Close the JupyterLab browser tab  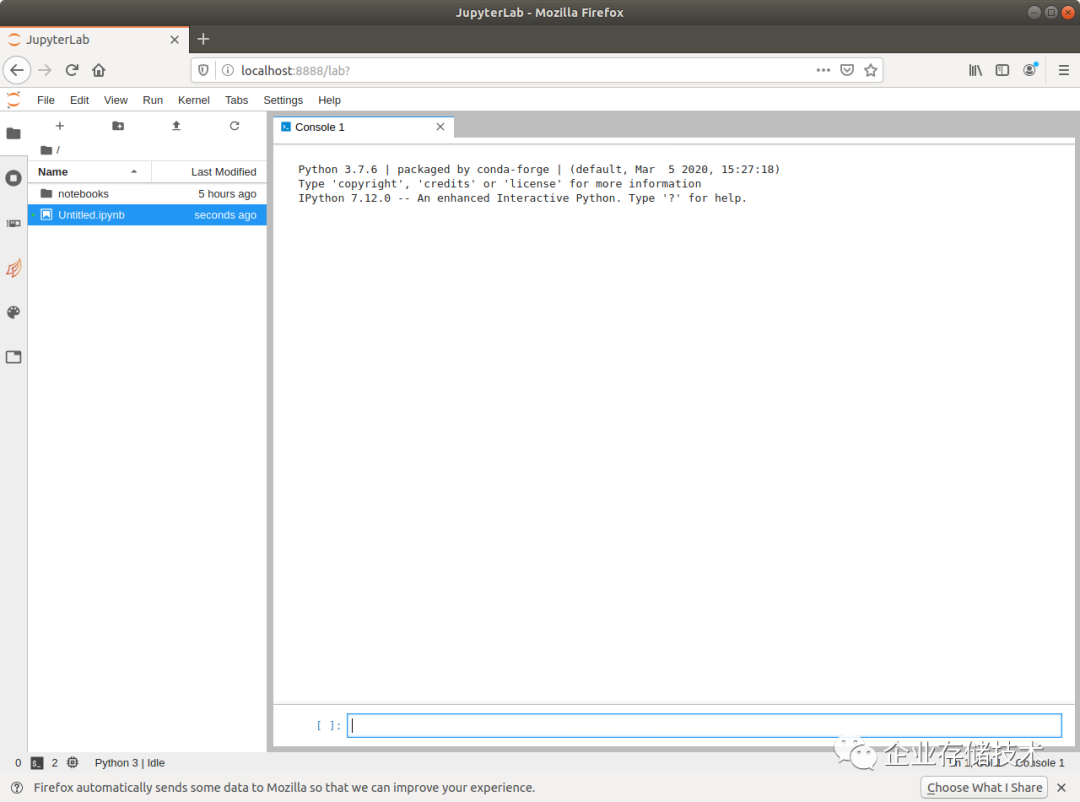174,39
